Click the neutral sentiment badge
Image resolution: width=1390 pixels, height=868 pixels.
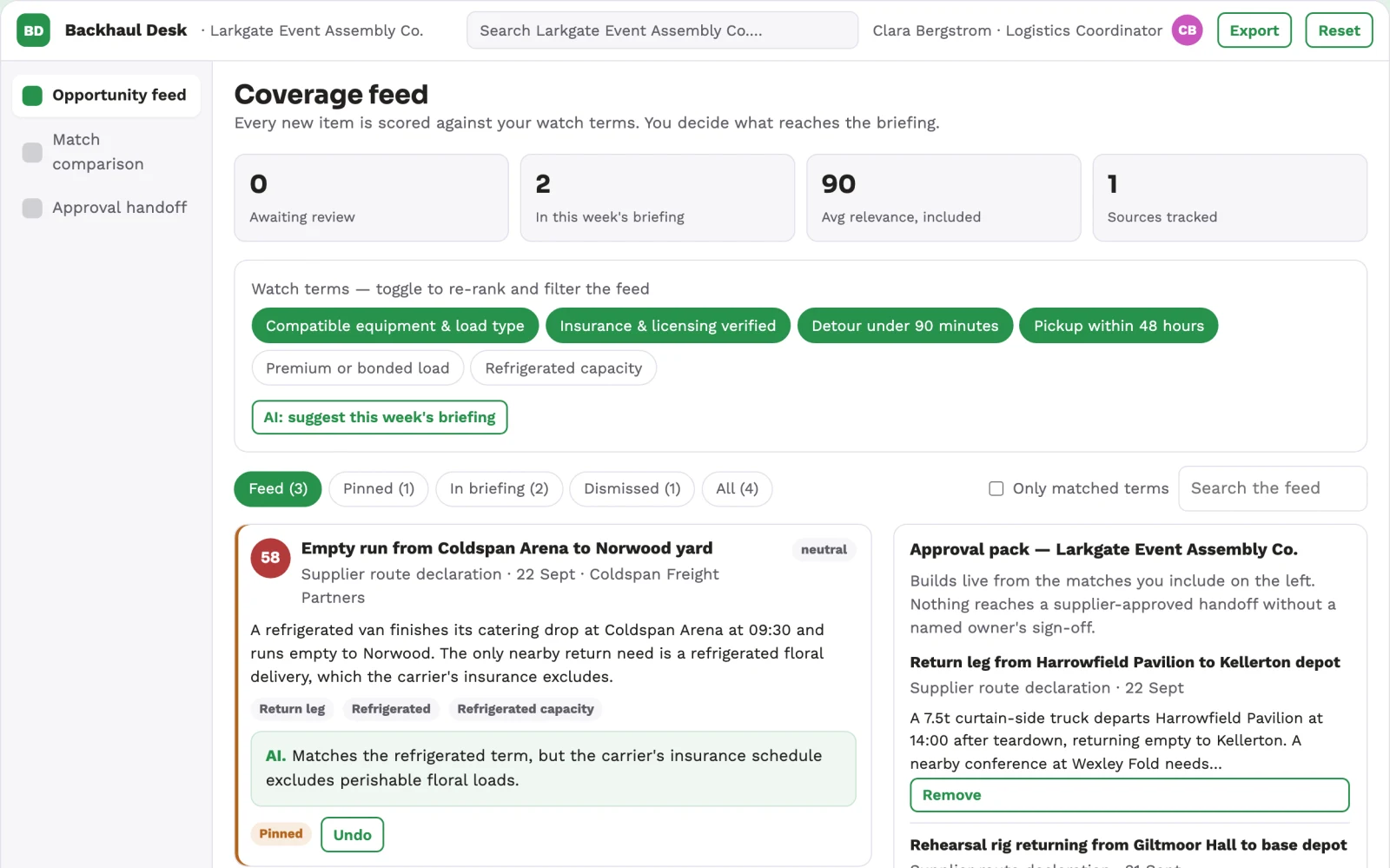click(824, 549)
